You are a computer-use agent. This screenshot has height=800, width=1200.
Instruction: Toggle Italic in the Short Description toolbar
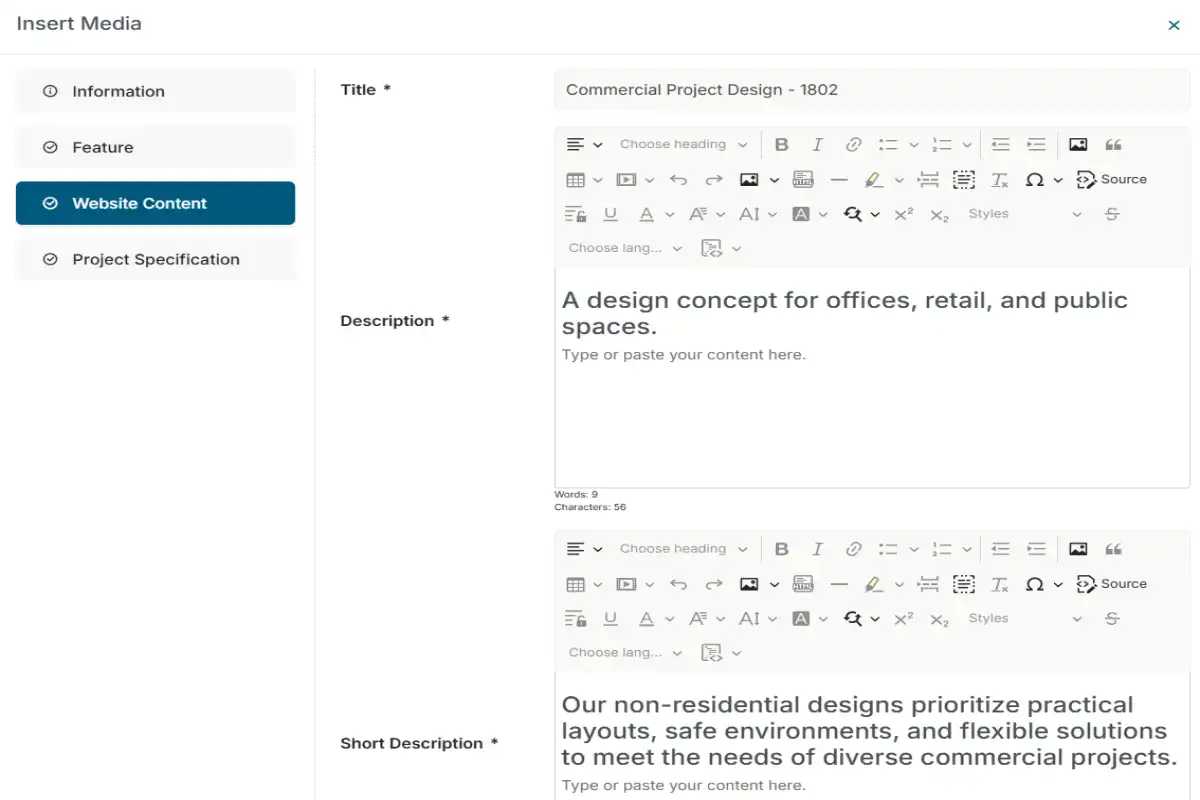click(817, 549)
